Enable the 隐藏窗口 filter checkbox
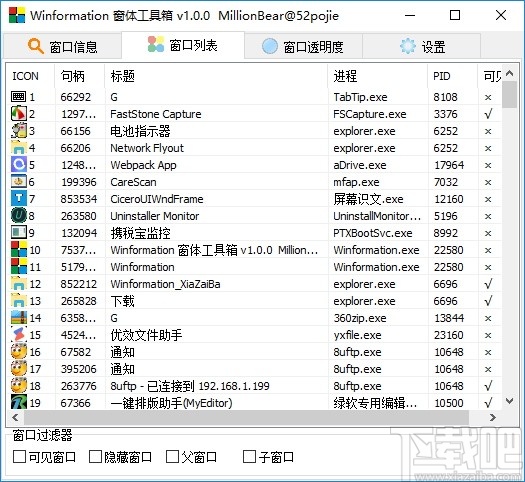 click(95, 457)
